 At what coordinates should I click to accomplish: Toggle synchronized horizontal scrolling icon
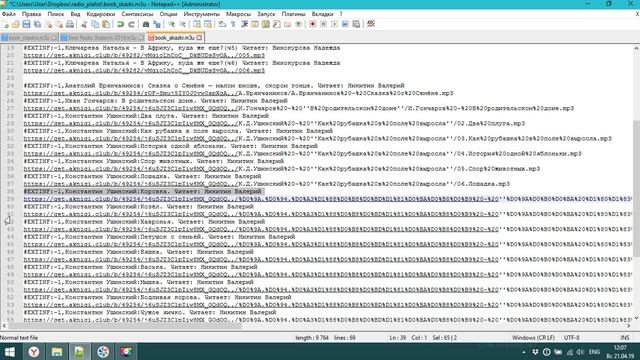pos(208,24)
